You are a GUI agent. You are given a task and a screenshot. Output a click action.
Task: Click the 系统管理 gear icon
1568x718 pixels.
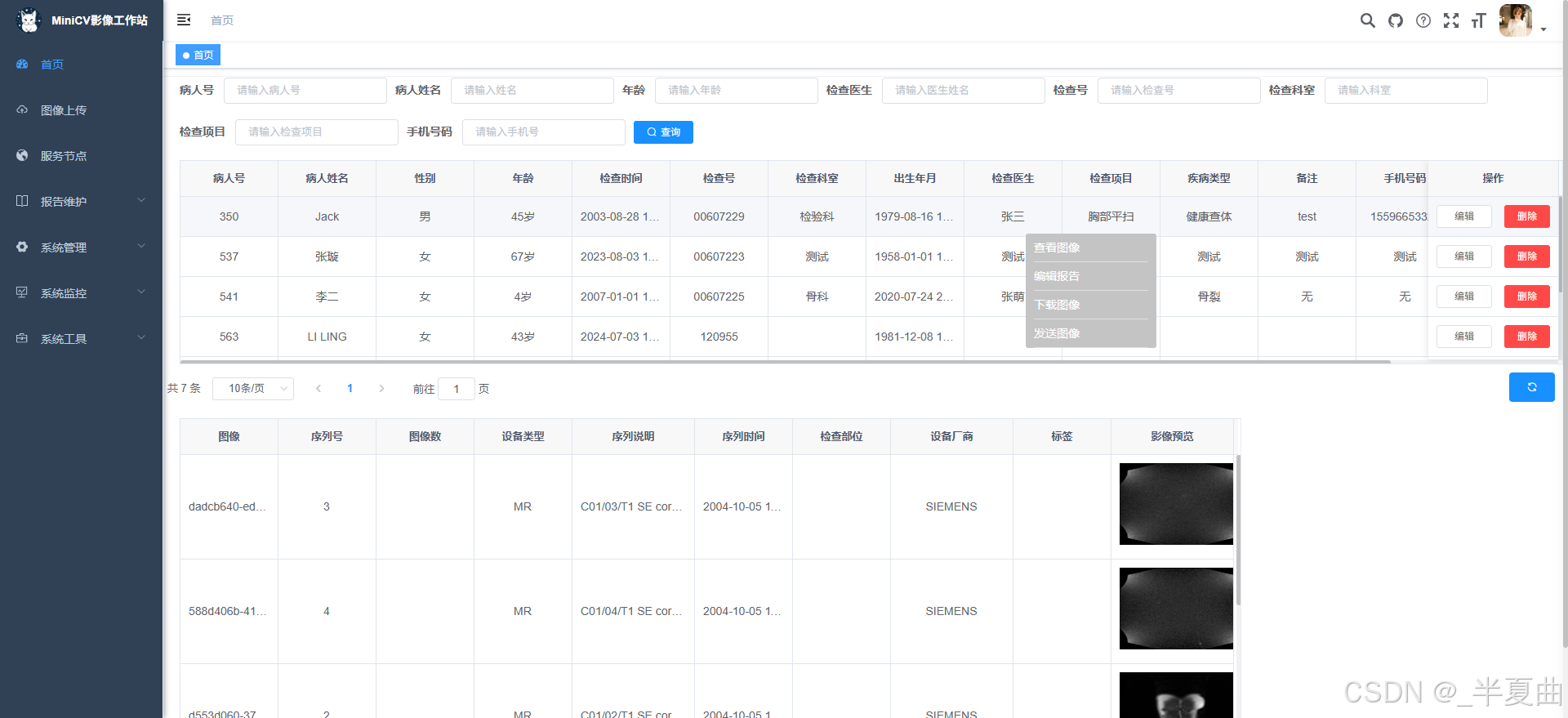click(x=22, y=247)
